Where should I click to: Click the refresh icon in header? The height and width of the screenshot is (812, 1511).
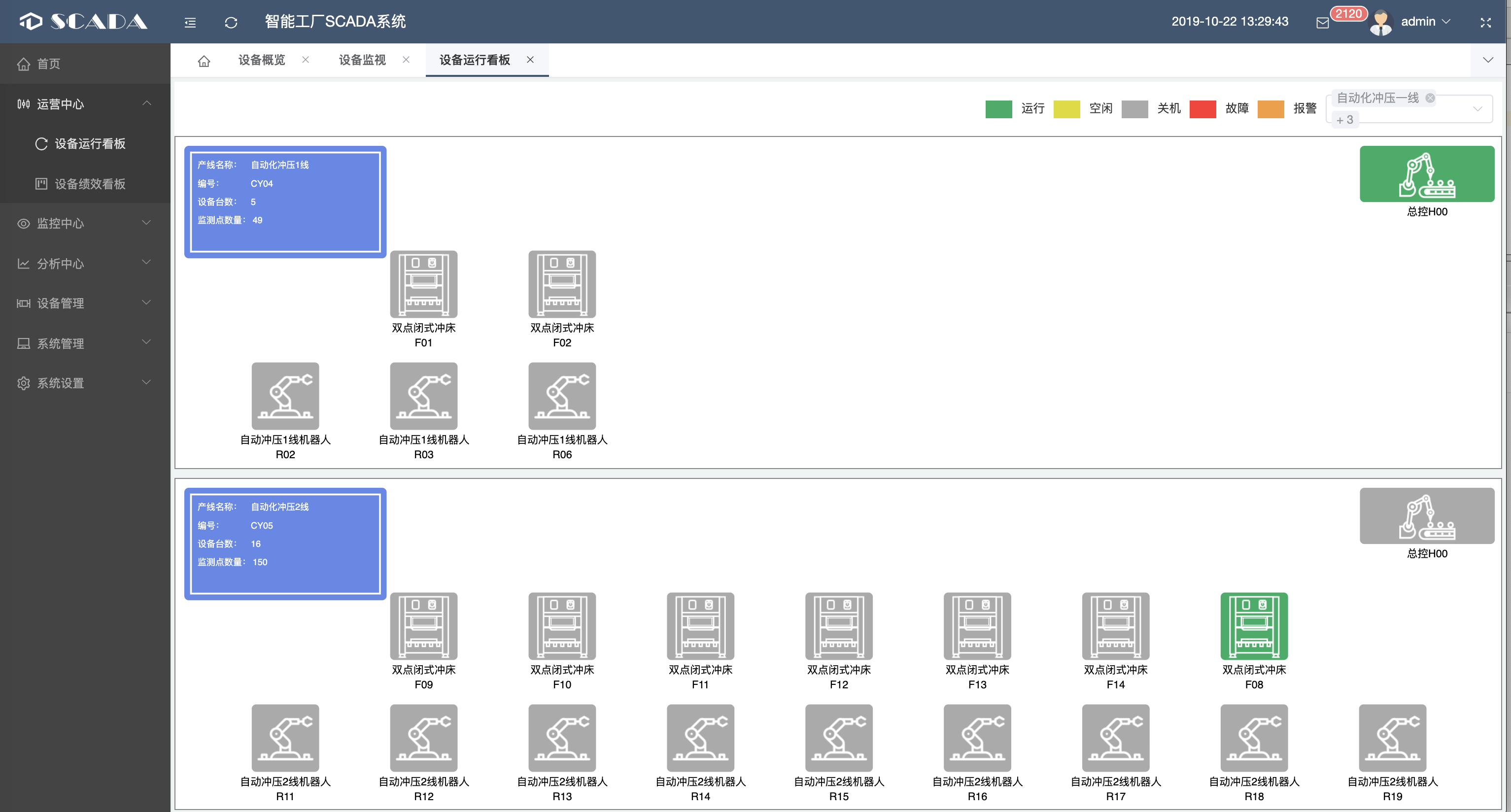coord(231,22)
